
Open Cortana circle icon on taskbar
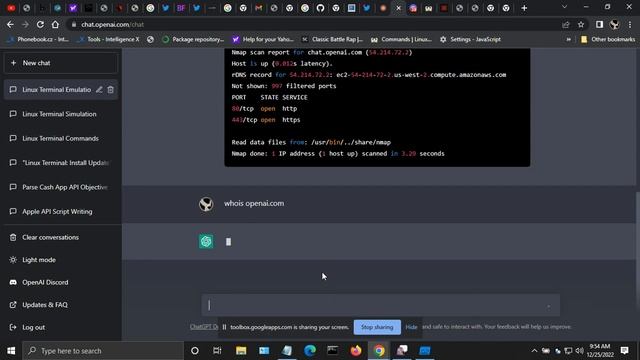(x=195, y=351)
